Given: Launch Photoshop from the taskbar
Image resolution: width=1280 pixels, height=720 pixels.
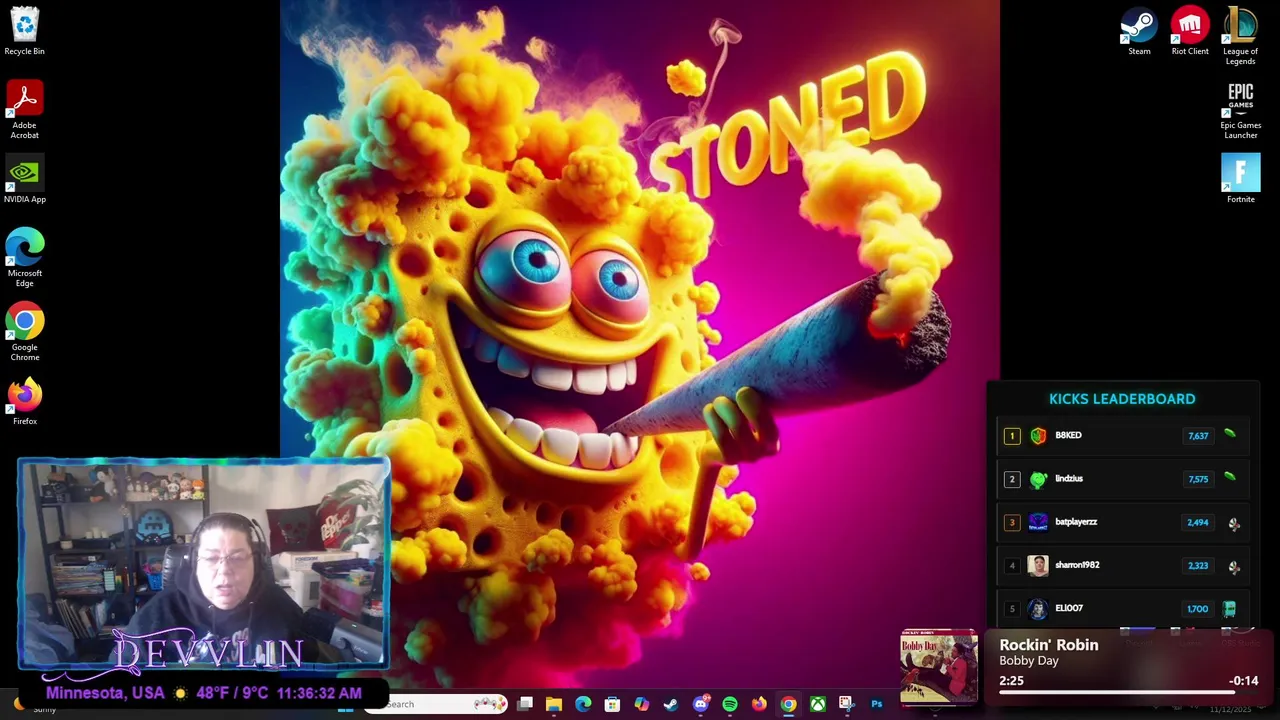Looking at the screenshot, I should [x=876, y=704].
